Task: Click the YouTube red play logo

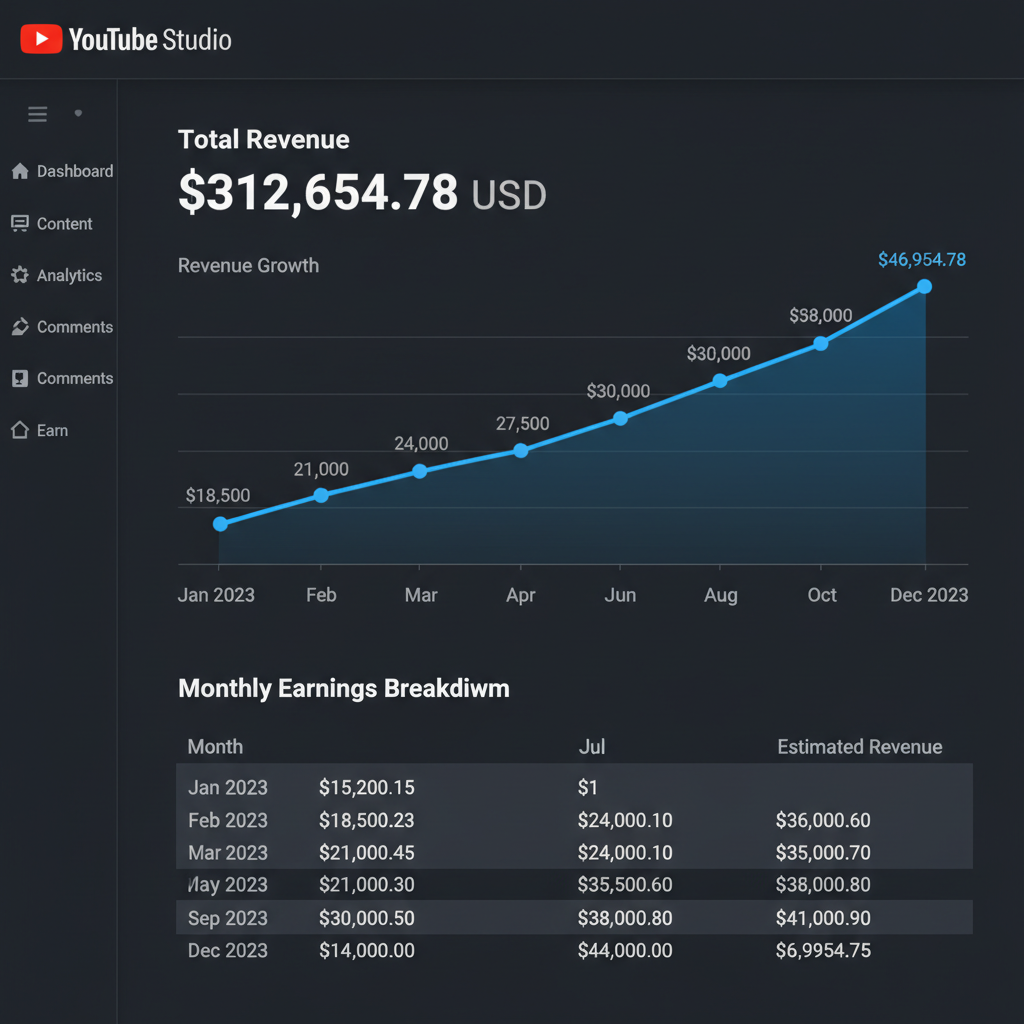Action: click(x=41, y=39)
